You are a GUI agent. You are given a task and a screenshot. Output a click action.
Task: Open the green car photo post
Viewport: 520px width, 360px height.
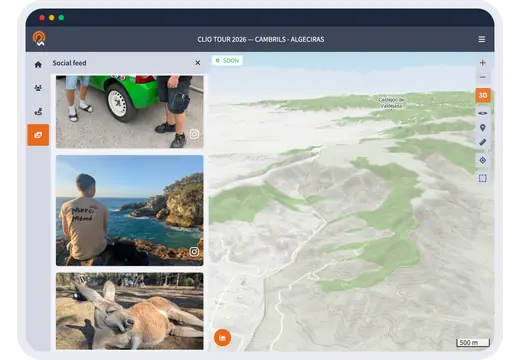pyautogui.click(x=130, y=112)
